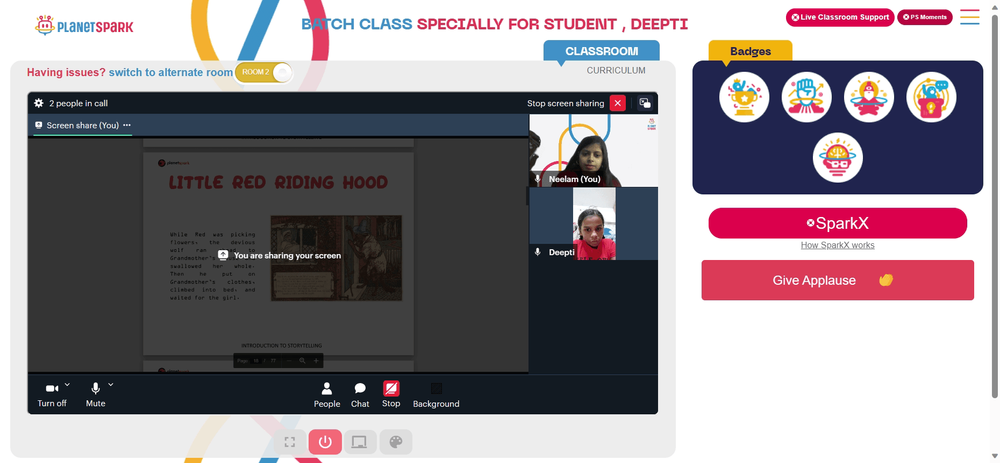
Task: Switch to the CLASSROOM tab
Action: pos(601,51)
